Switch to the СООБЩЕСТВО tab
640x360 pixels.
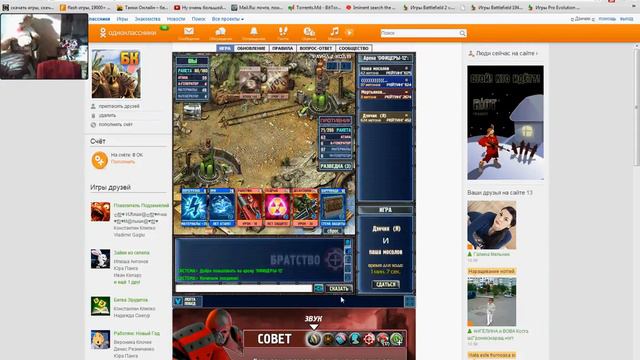353,48
